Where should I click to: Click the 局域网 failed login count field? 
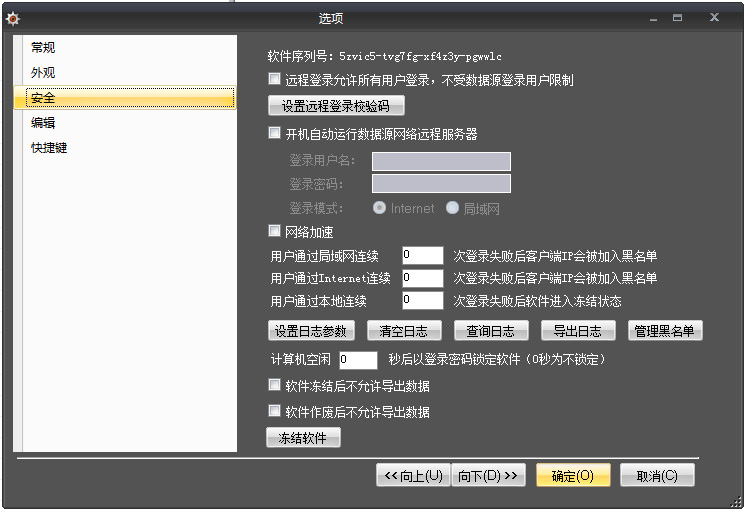pos(422,256)
